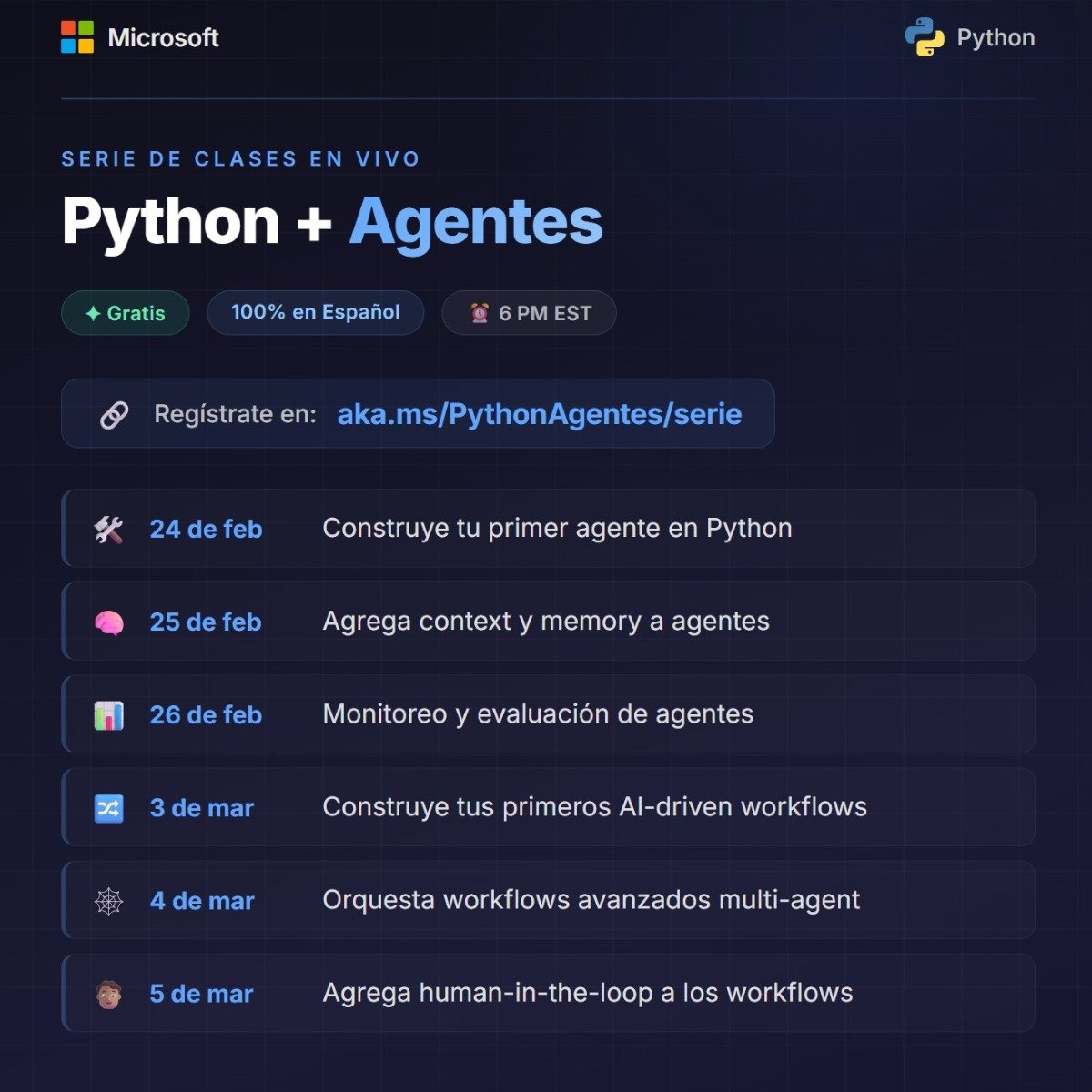Expand the Agrega human-in-the-loop session row
Image resolution: width=1092 pixels, height=1092 pixels.
[x=546, y=993]
